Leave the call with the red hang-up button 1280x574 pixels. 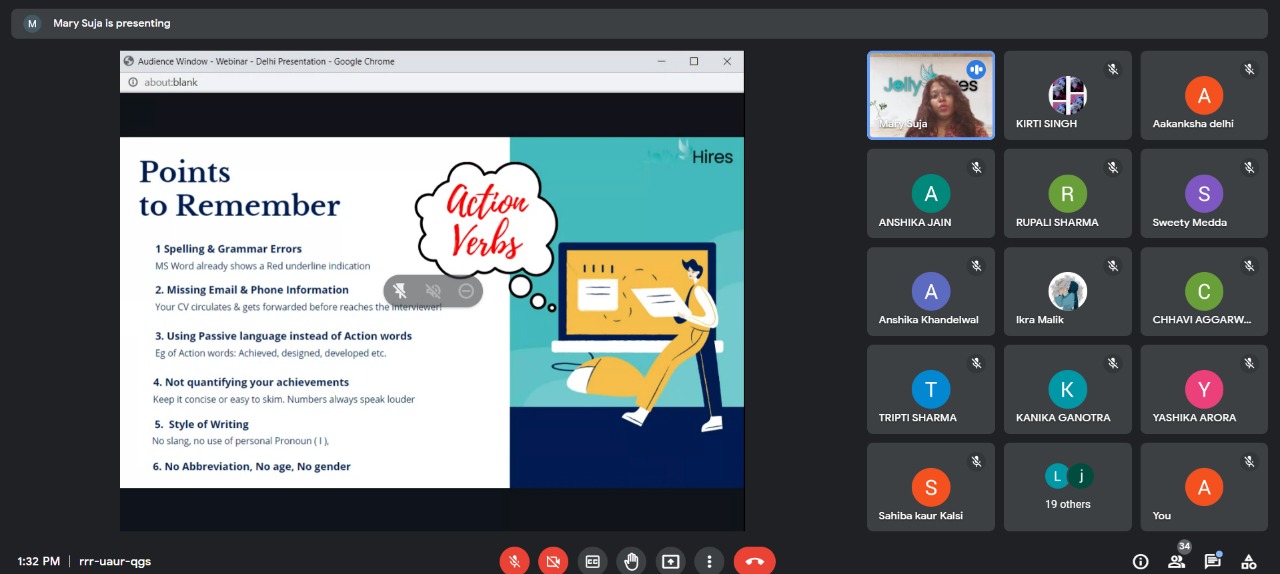pos(754,561)
